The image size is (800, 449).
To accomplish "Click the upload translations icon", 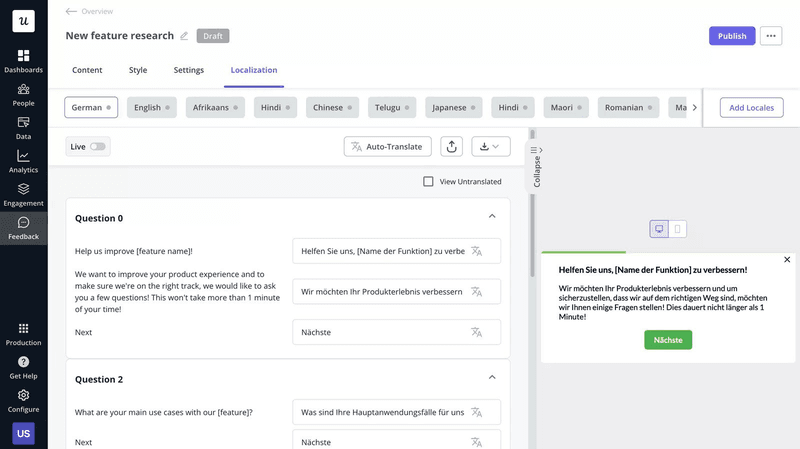I will pos(452,147).
